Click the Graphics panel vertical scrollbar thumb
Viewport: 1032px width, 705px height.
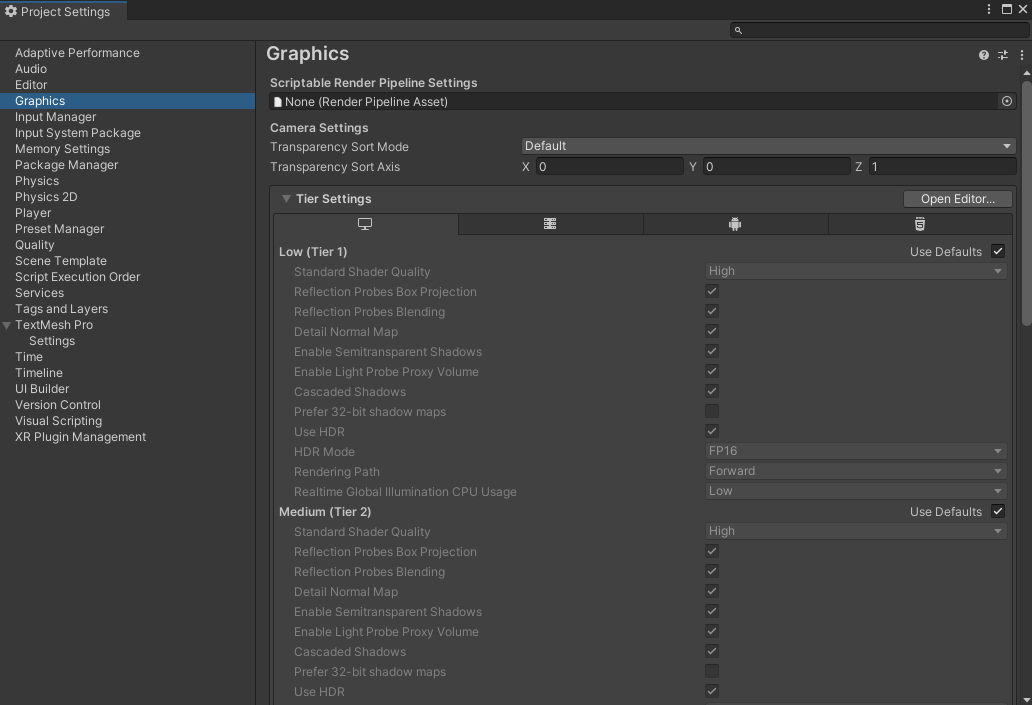[x=1027, y=203]
